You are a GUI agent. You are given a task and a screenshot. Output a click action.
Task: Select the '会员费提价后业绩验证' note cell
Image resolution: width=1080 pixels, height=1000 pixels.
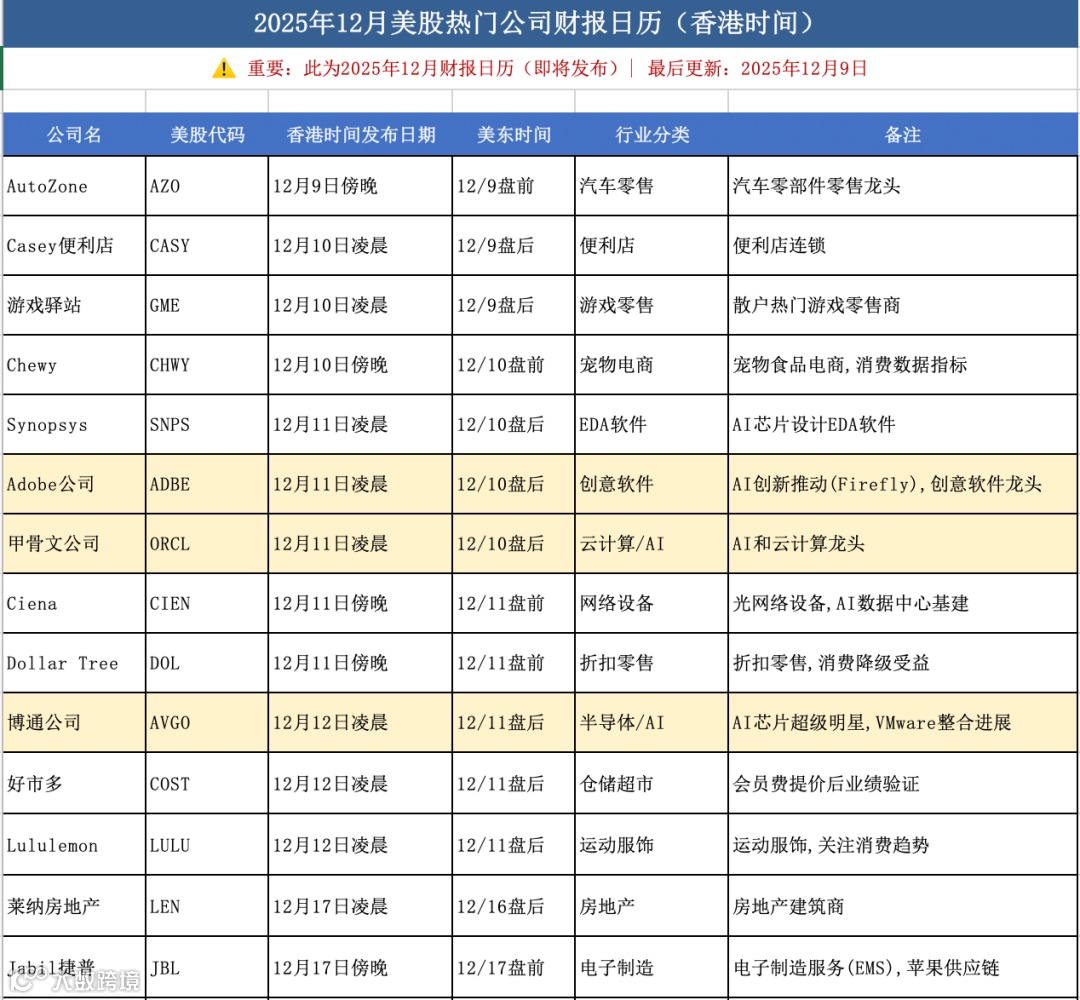(903, 783)
